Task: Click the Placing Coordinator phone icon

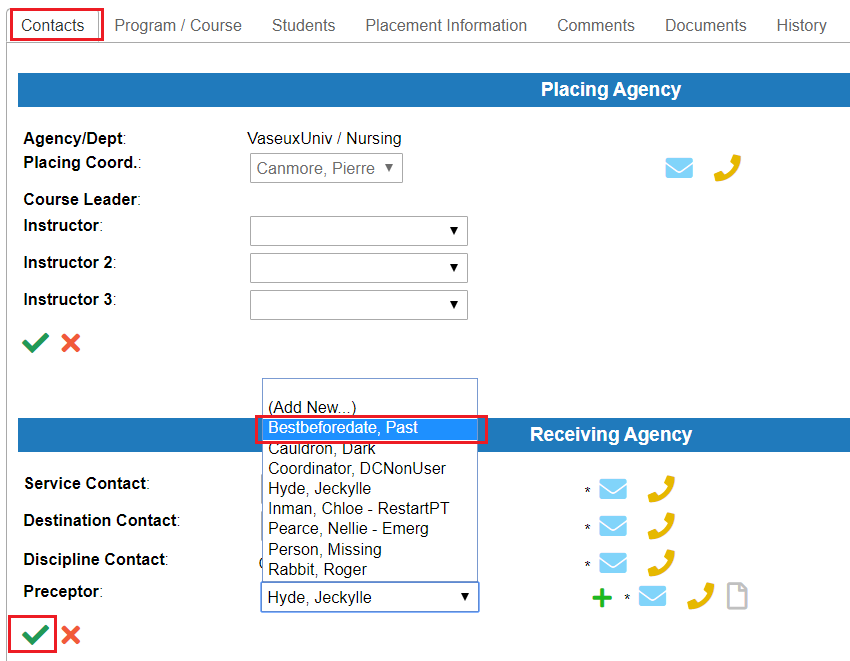Action: coord(727,168)
